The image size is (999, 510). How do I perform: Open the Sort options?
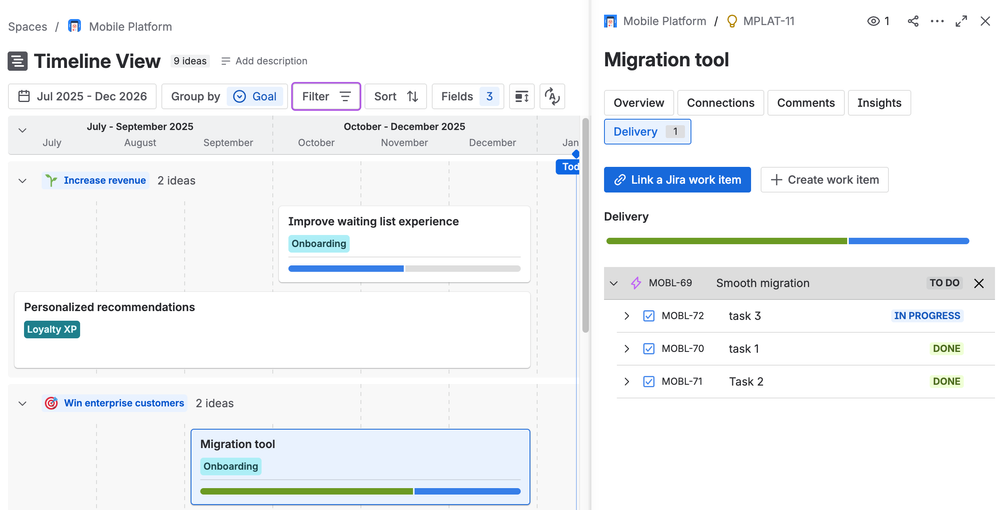point(396,96)
